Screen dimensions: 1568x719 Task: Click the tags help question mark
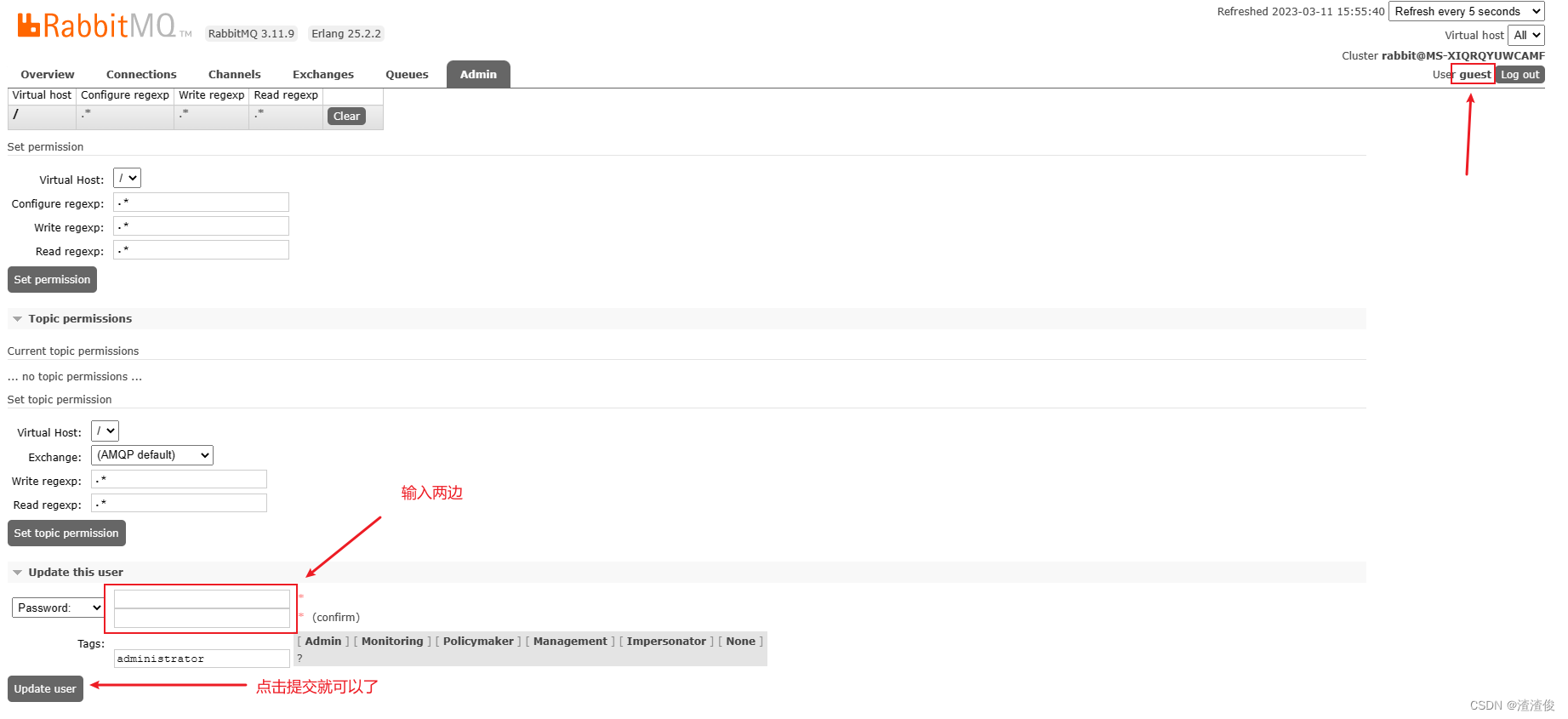(x=299, y=659)
